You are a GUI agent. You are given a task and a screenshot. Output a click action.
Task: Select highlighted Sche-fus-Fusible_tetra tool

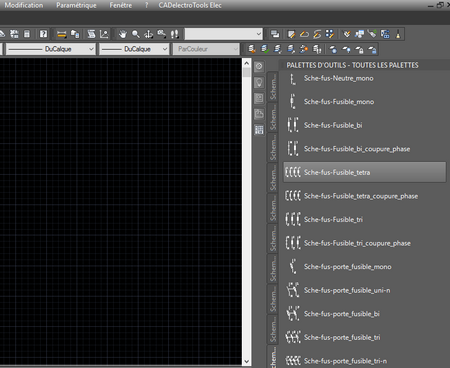pyautogui.click(x=365, y=172)
